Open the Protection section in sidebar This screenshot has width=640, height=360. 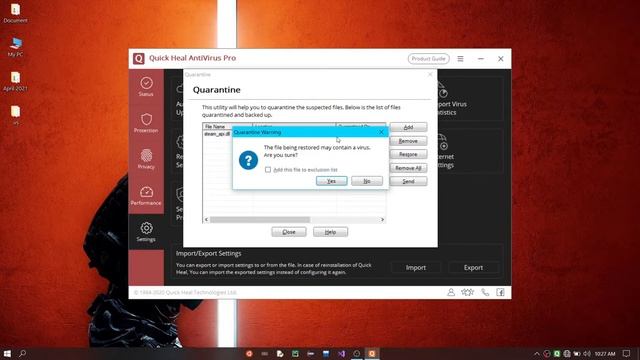[x=146, y=123]
